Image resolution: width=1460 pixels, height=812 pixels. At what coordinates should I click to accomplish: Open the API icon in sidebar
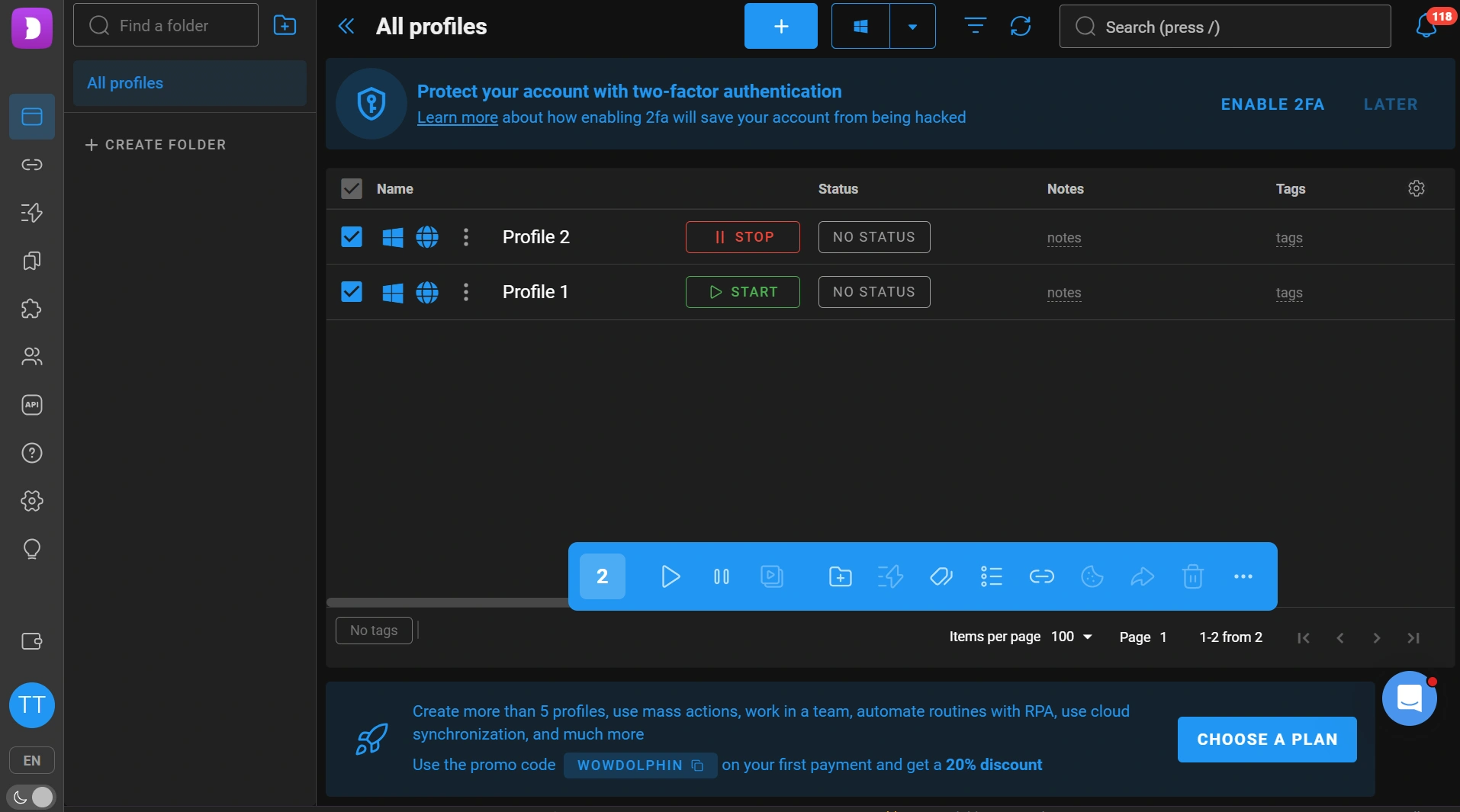pos(31,405)
